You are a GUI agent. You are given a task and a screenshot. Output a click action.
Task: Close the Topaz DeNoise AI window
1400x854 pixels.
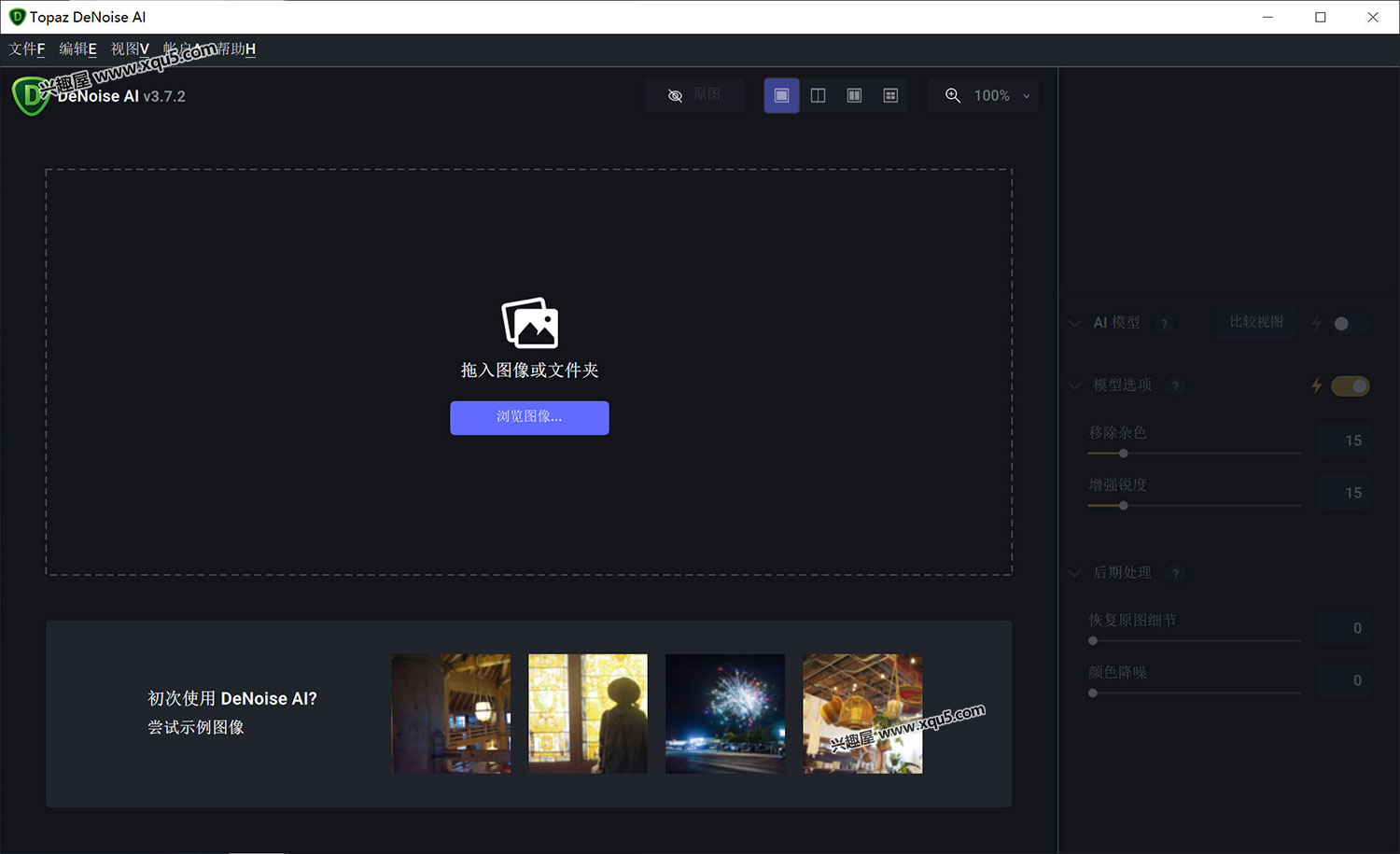coord(1372,17)
